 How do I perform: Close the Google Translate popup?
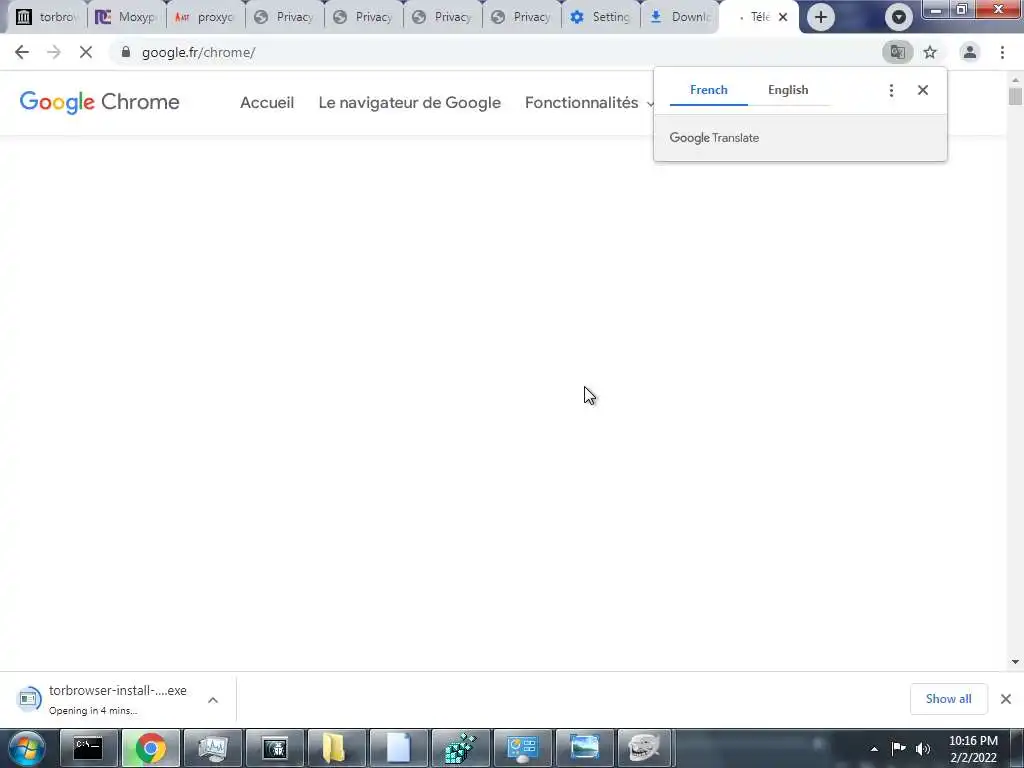[922, 90]
